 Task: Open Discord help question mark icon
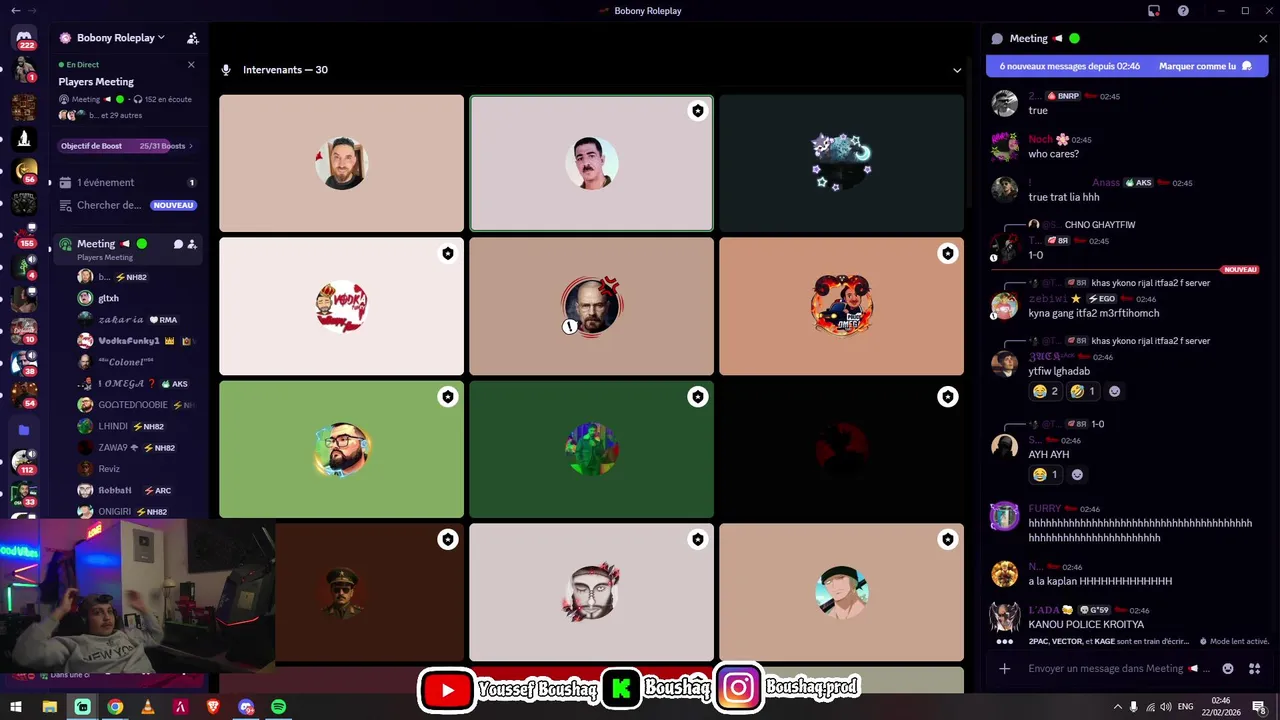click(x=1183, y=11)
